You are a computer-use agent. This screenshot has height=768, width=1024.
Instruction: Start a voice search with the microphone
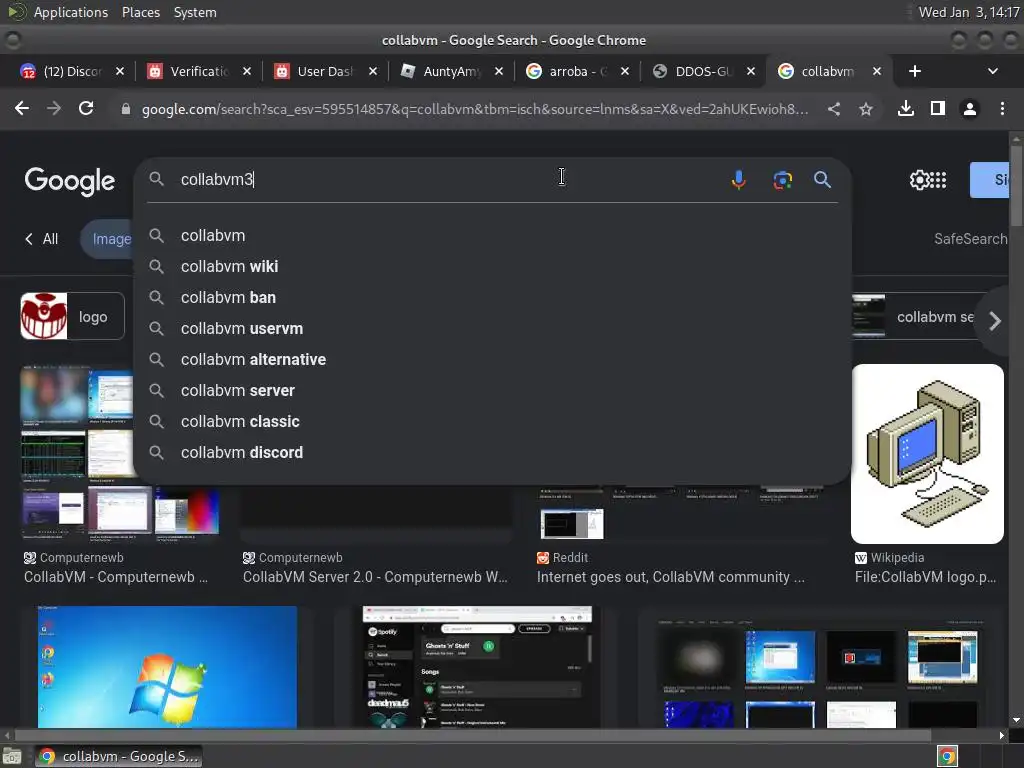(x=739, y=180)
